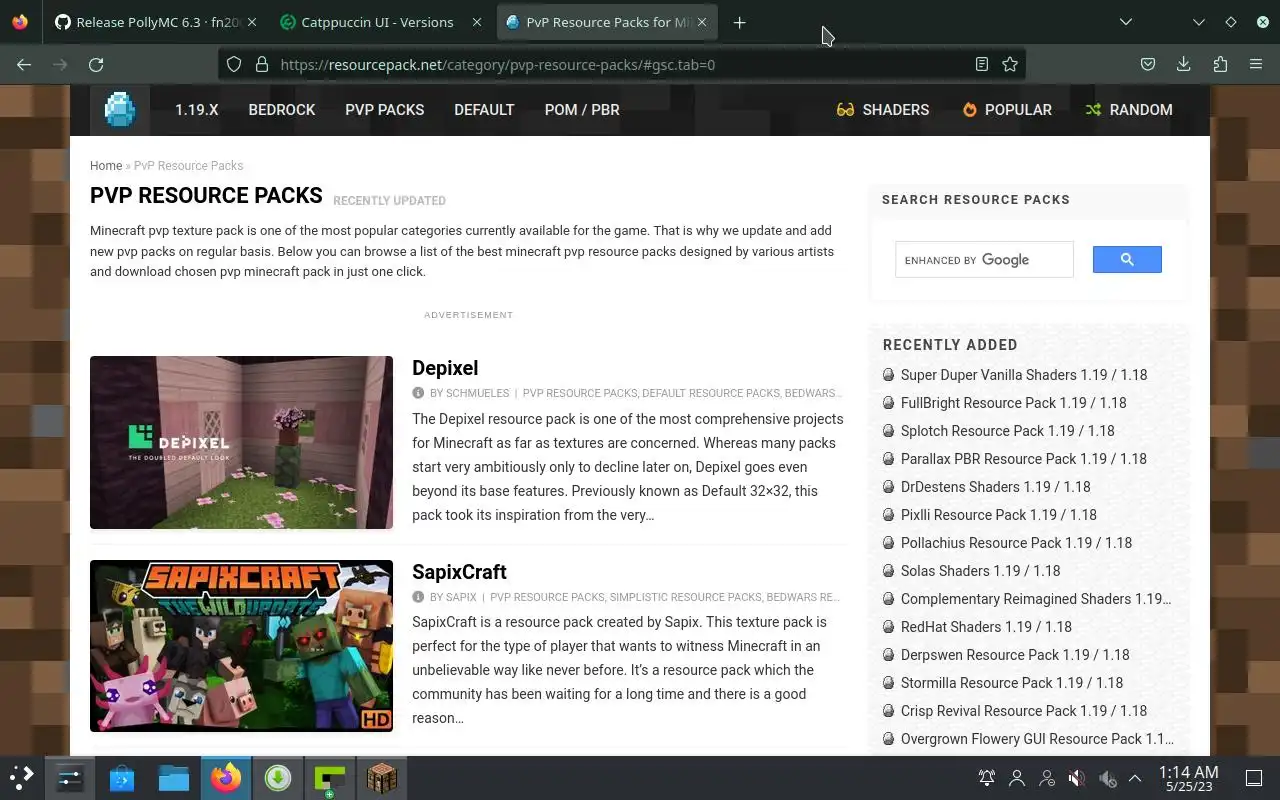Click the SapixCraft preview thumbnail
This screenshot has height=800, width=1280.
241,646
